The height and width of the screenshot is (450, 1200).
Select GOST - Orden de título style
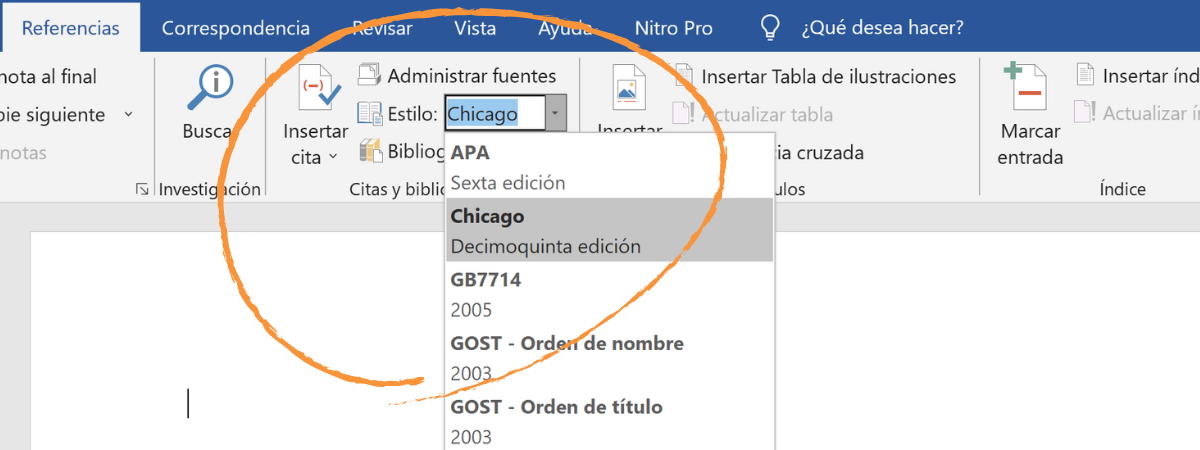[x=609, y=421]
